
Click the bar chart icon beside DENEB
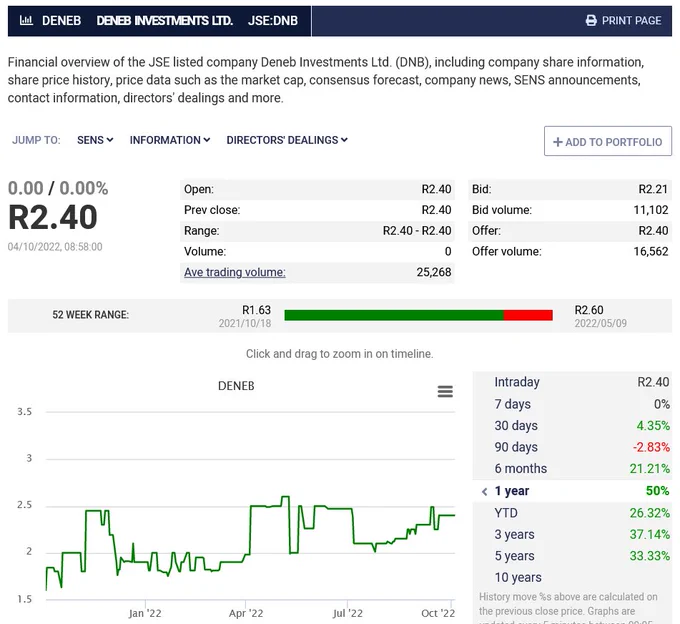(26, 20)
